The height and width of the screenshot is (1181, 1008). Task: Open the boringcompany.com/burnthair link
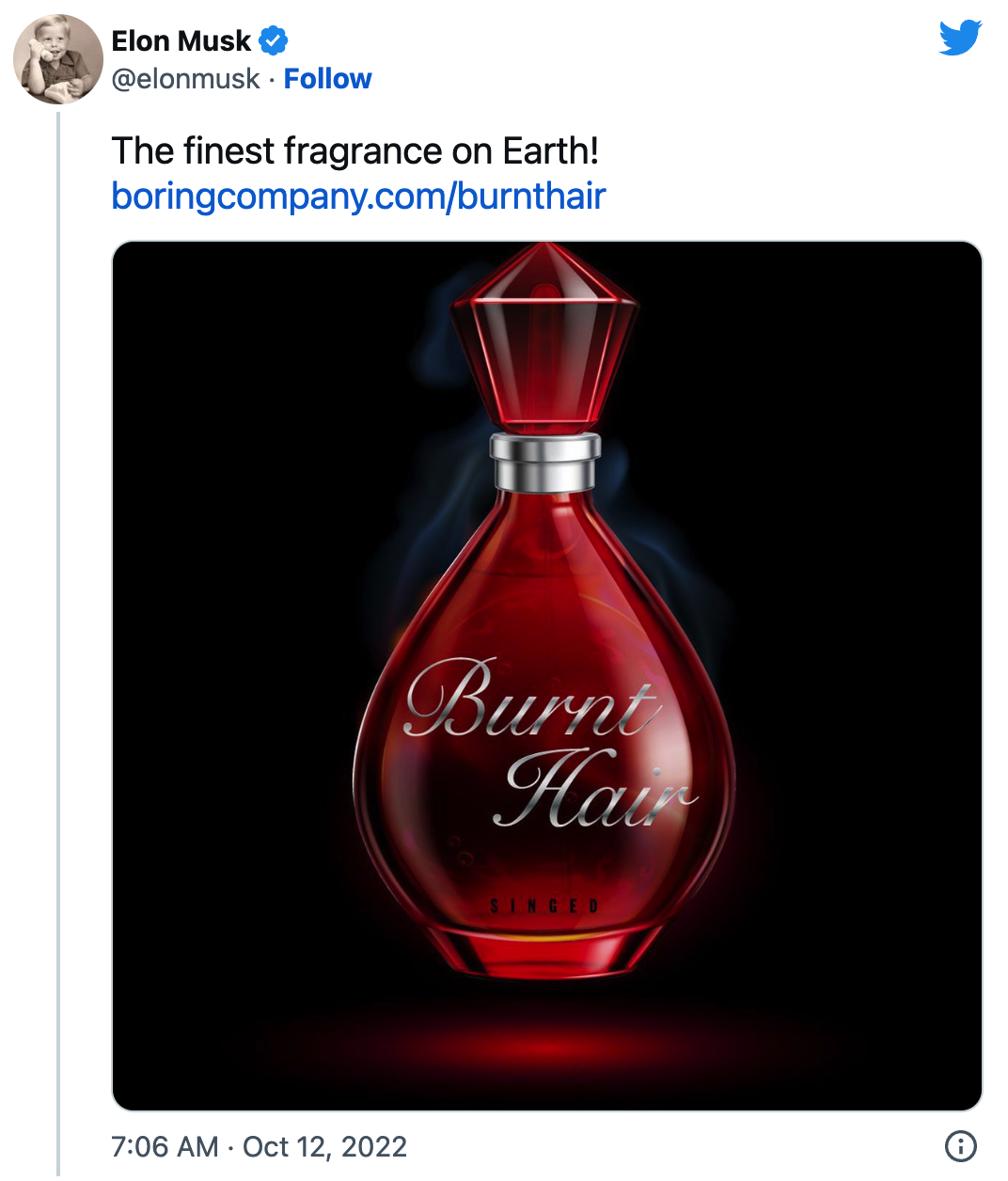pos(358,197)
